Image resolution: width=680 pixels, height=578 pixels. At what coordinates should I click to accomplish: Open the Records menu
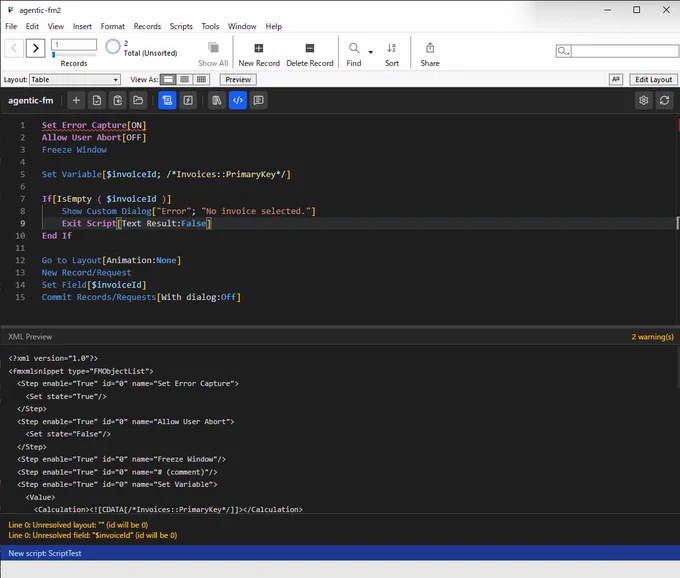tap(147, 26)
